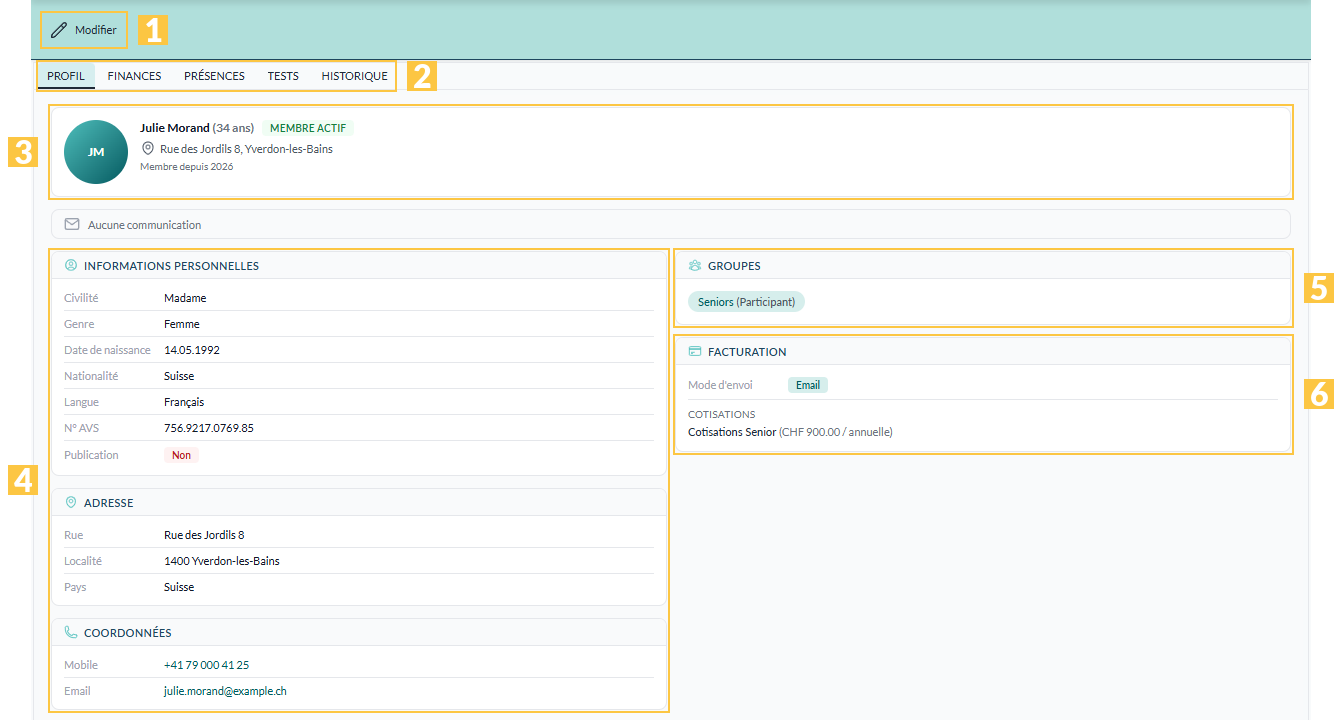Click the pin icon of Adresse section

click(x=71, y=503)
